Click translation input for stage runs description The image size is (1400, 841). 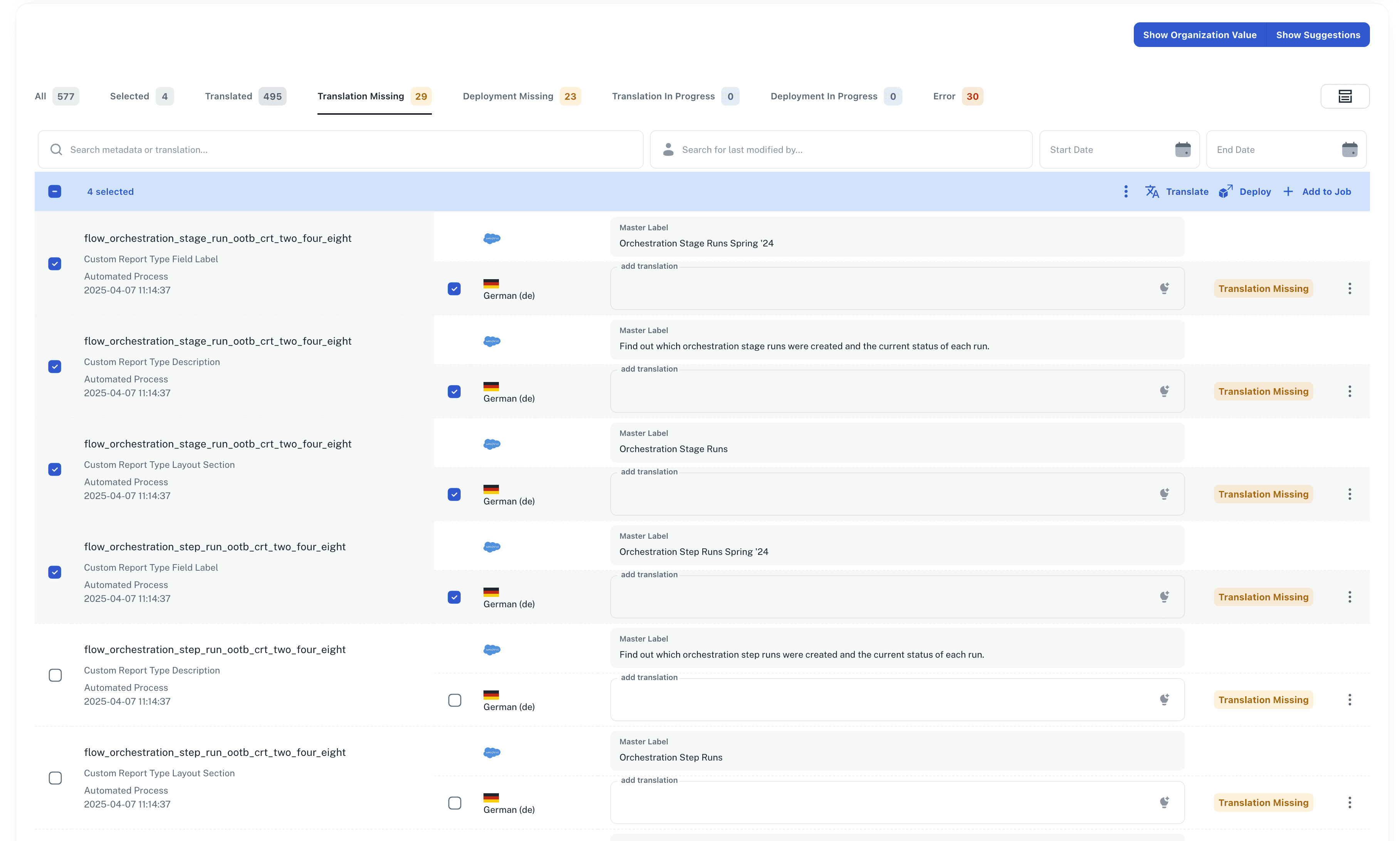click(x=897, y=391)
